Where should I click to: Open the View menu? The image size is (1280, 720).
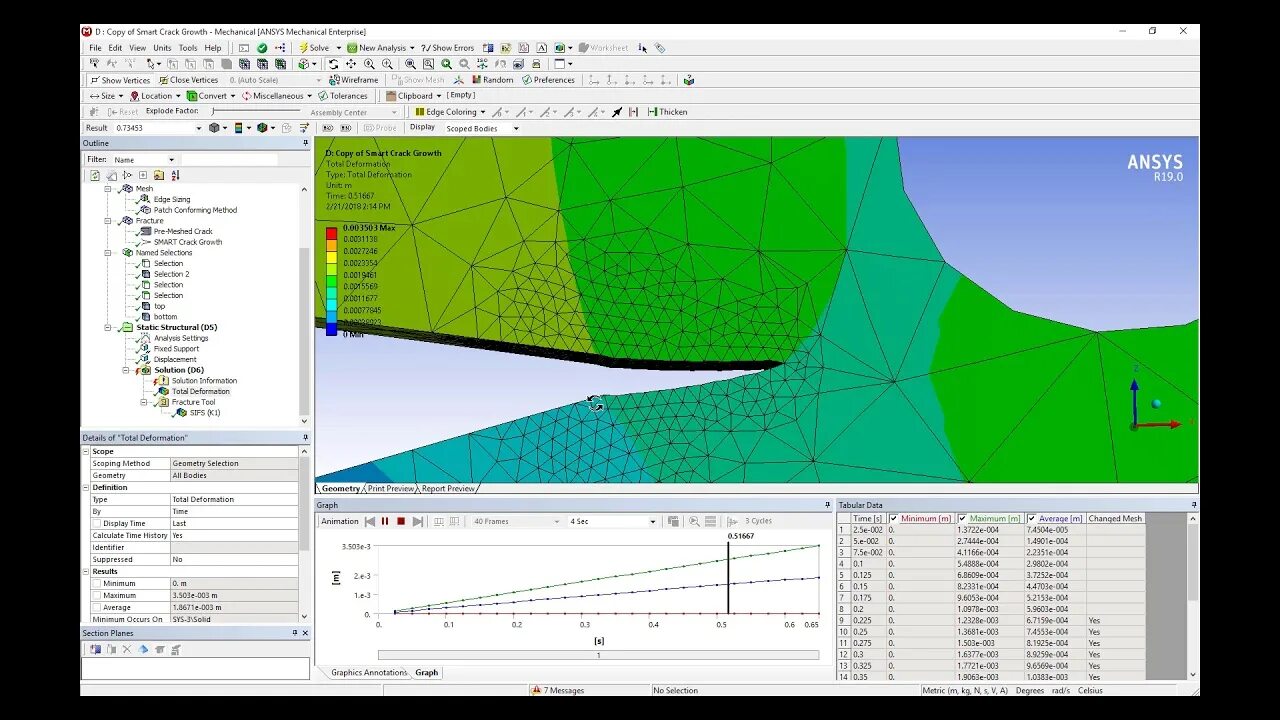click(x=137, y=48)
